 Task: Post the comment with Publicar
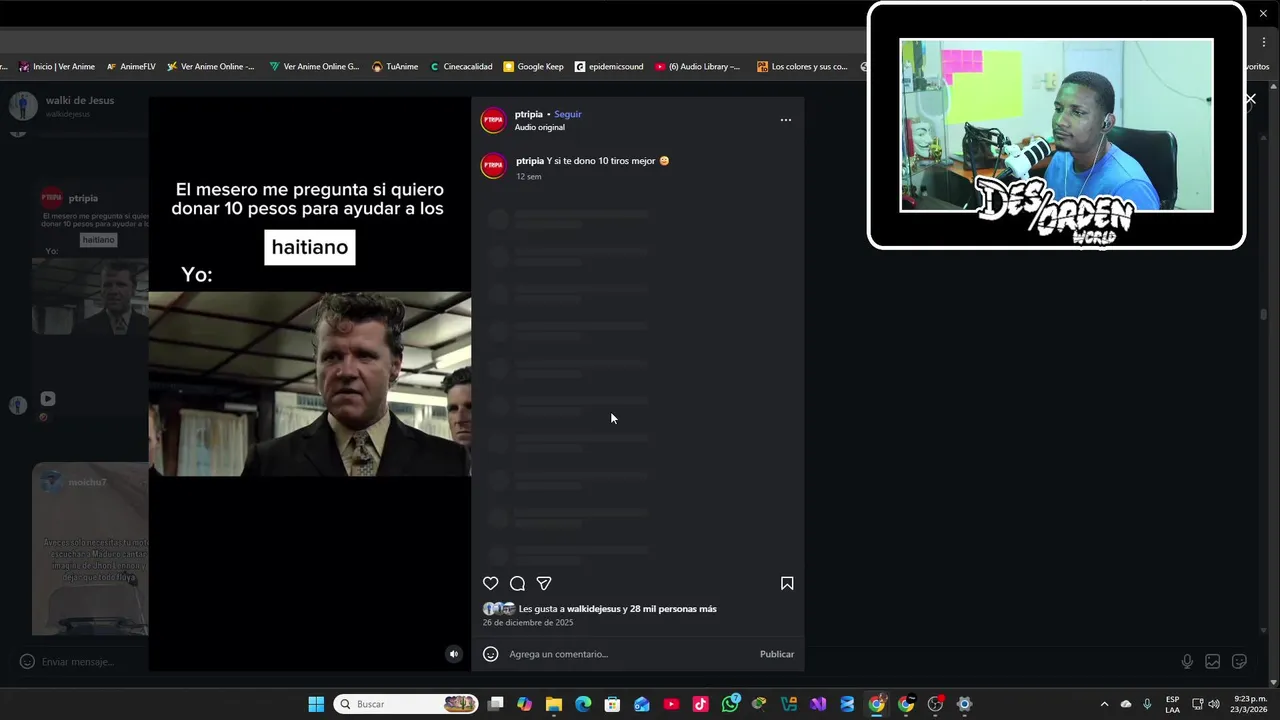coord(777,654)
